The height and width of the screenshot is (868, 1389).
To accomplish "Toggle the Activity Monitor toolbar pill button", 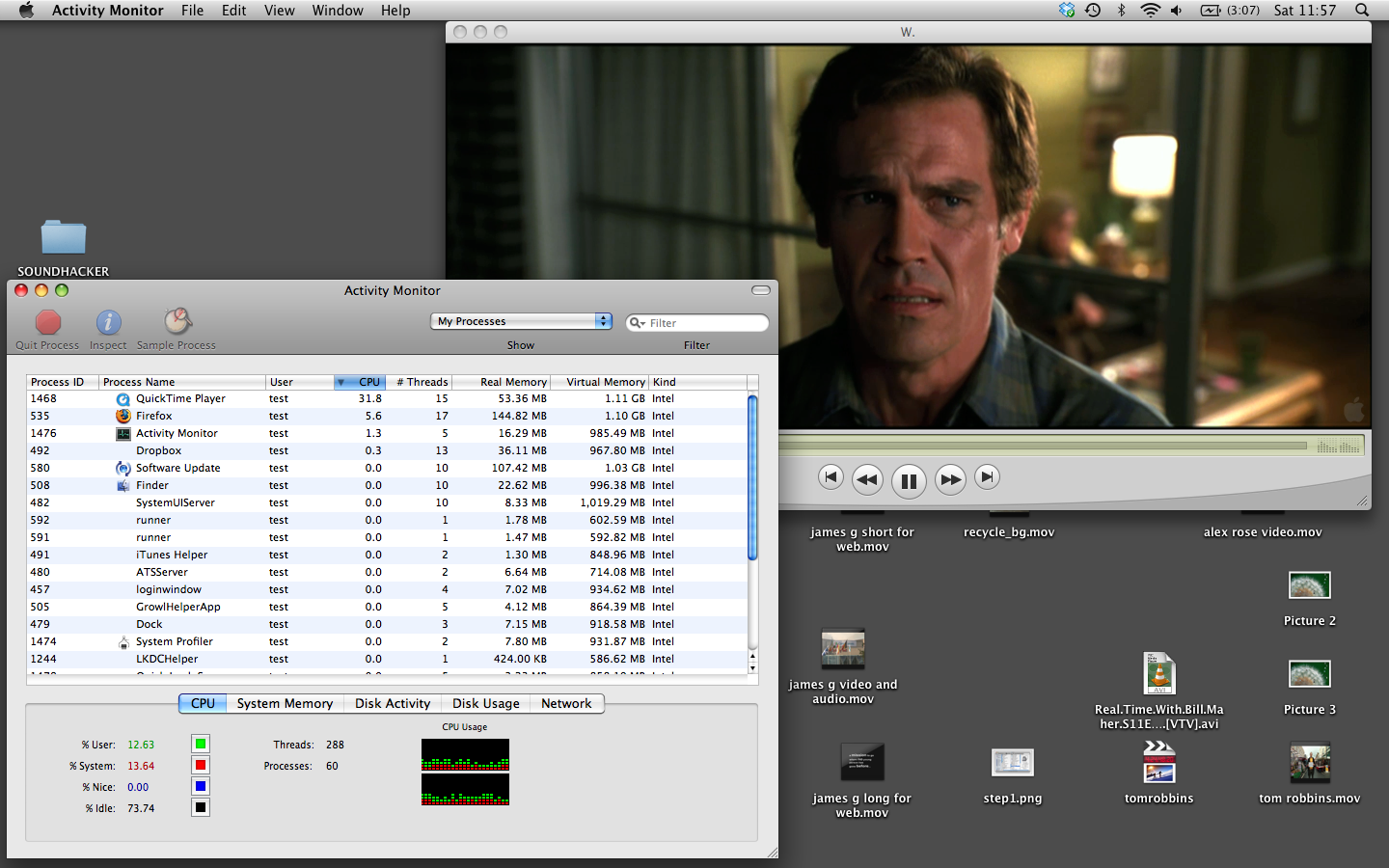I will pos(761,290).
